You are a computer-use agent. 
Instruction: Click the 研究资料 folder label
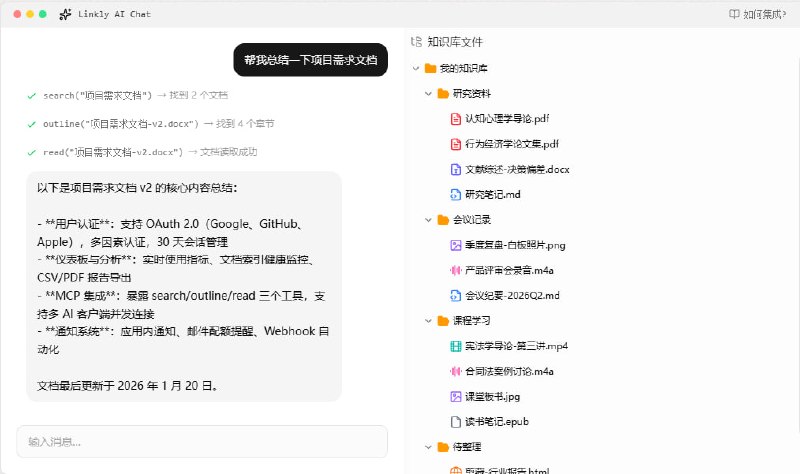(471, 93)
